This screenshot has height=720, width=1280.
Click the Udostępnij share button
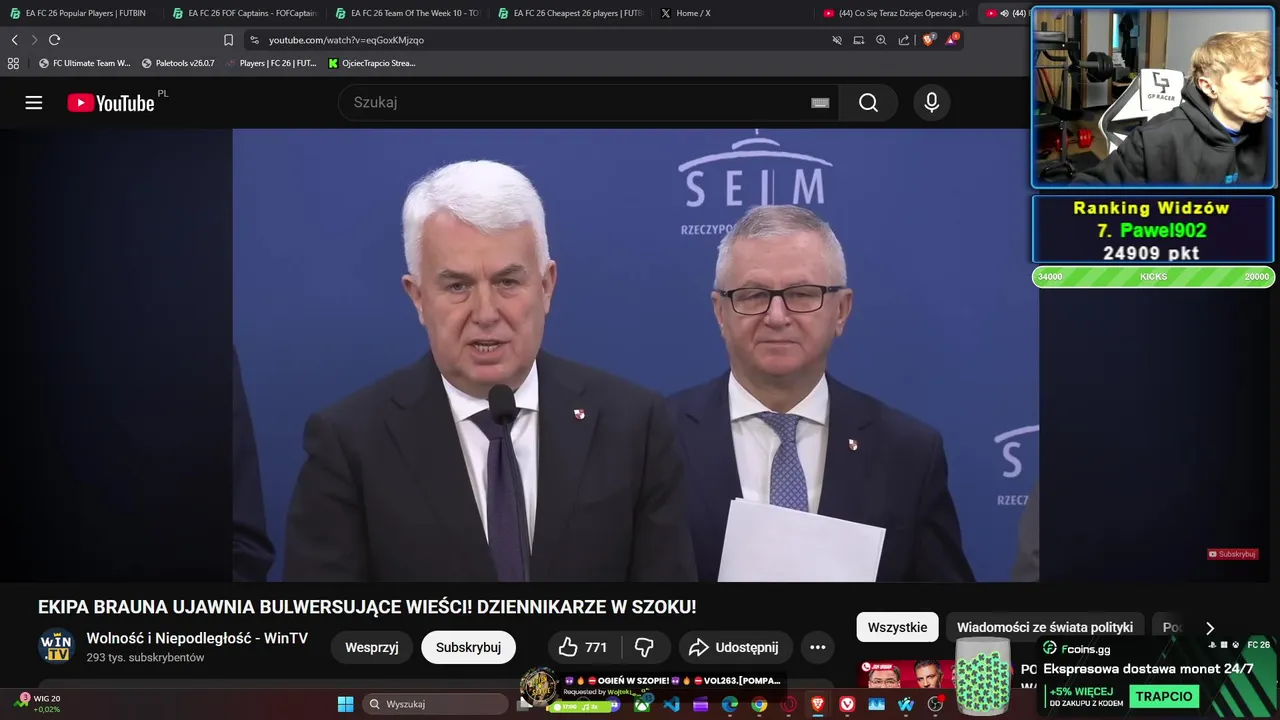click(736, 647)
